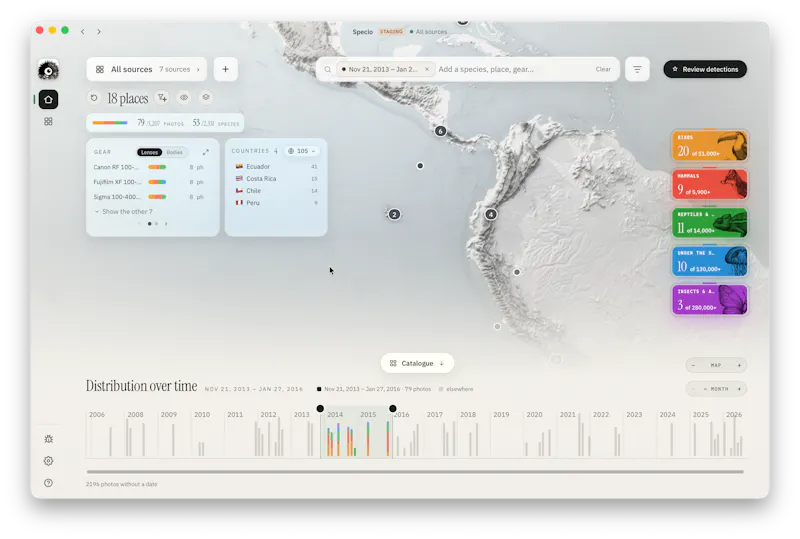Viewport: 800px width, 539px height.
Task: Select Ecuador in Countries list
Action: (x=276, y=166)
